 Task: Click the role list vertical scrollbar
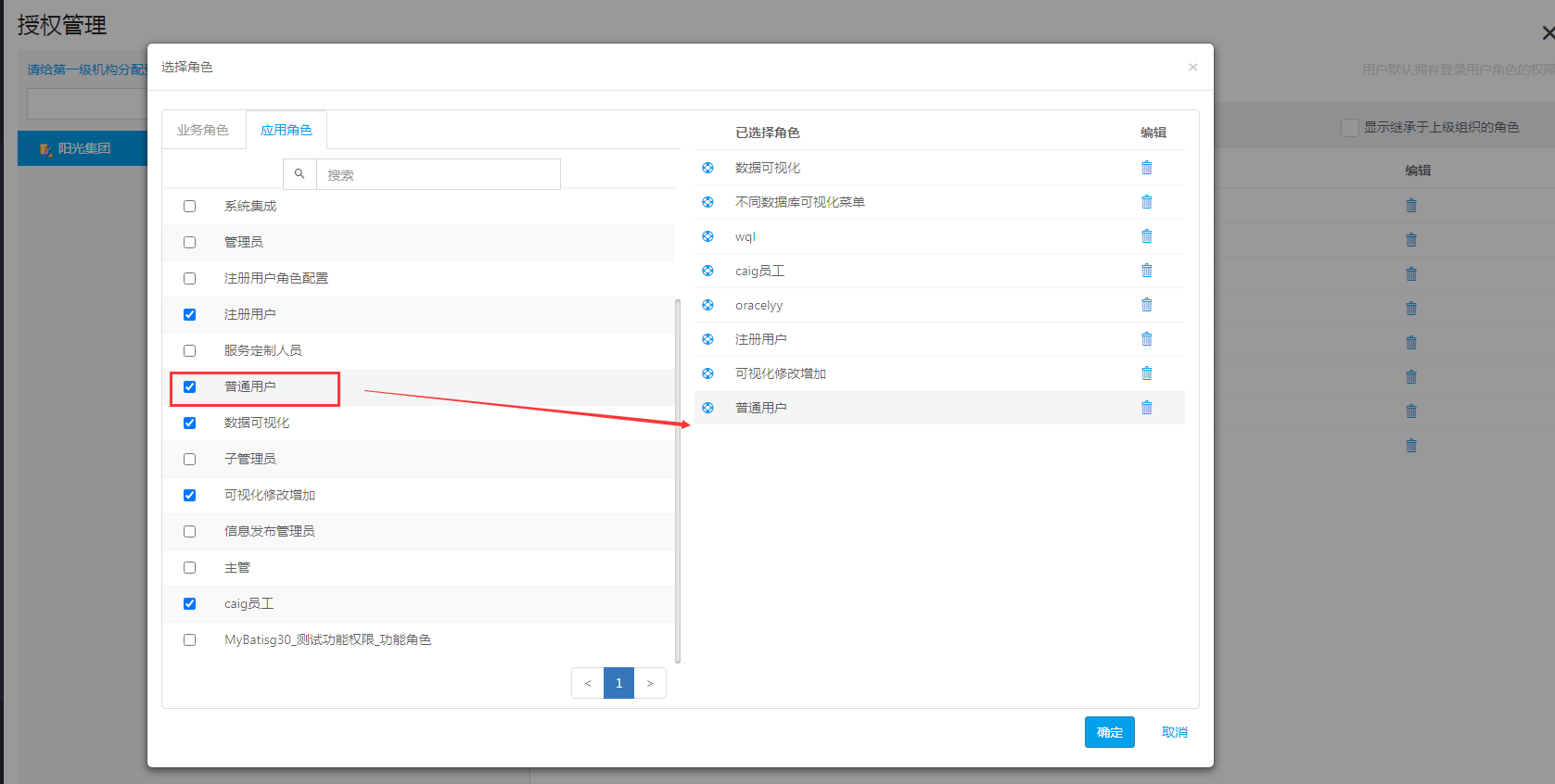pyautogui.click(x=678, y=480)
